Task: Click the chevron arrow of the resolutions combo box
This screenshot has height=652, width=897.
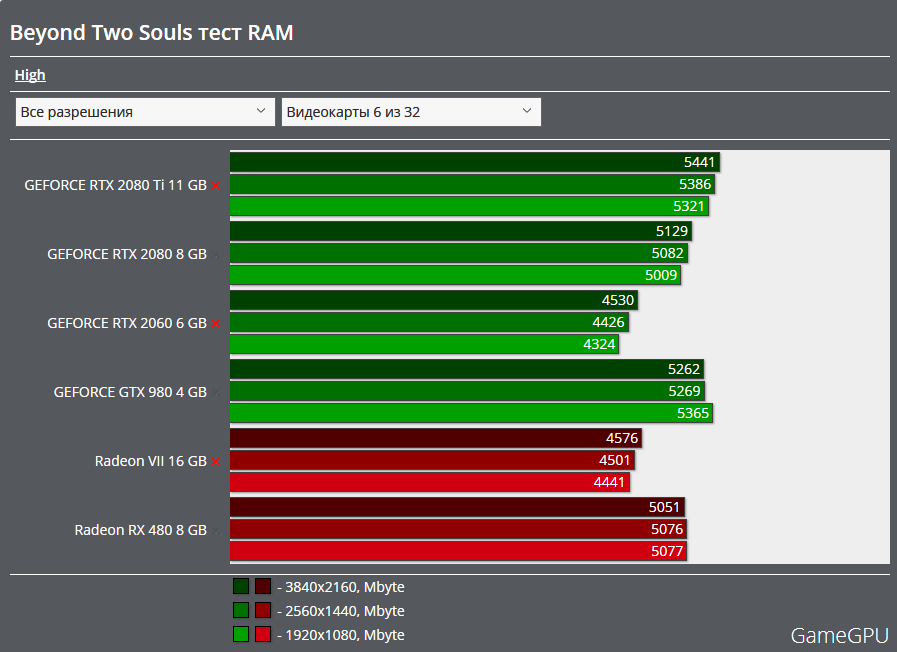Action: (261, 112)
